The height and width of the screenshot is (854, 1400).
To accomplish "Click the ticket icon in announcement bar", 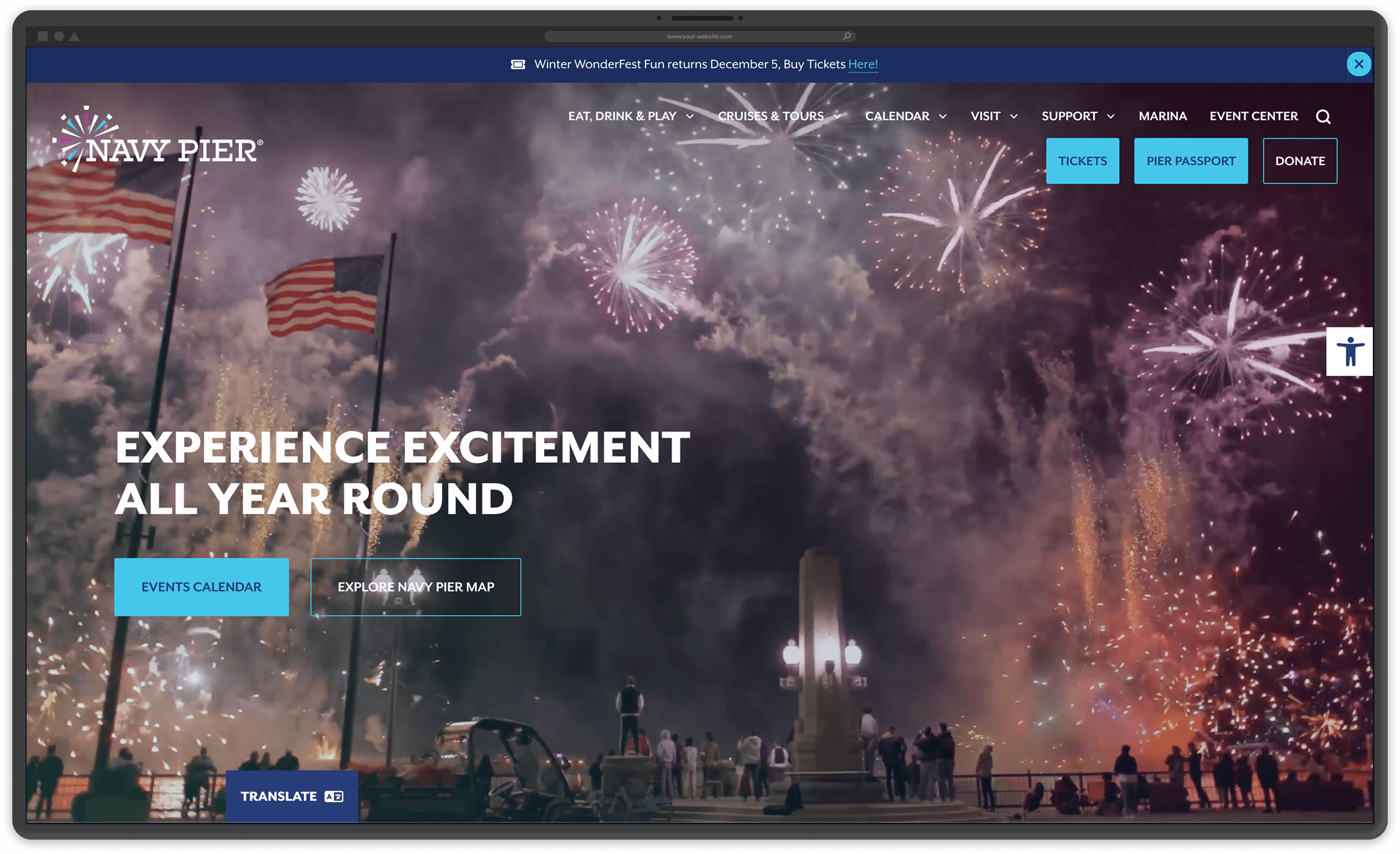I will click(517, 64).
